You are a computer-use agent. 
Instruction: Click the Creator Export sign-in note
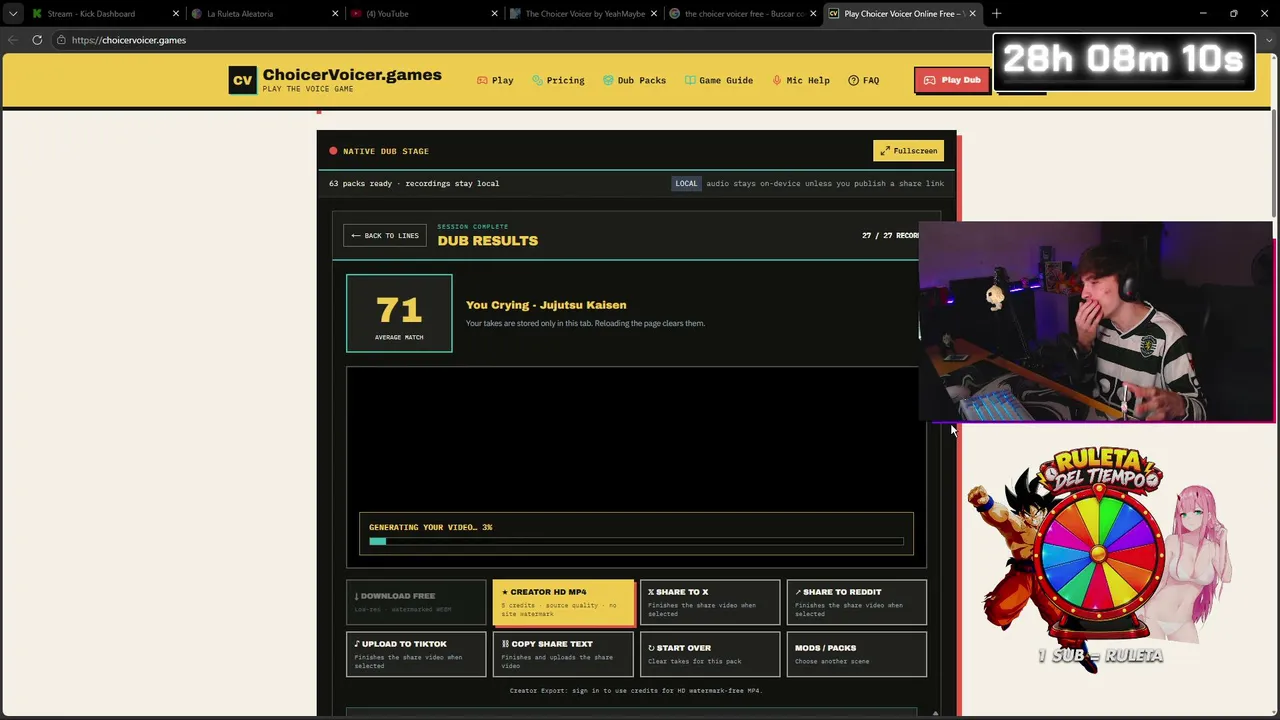tap(636, 690)
